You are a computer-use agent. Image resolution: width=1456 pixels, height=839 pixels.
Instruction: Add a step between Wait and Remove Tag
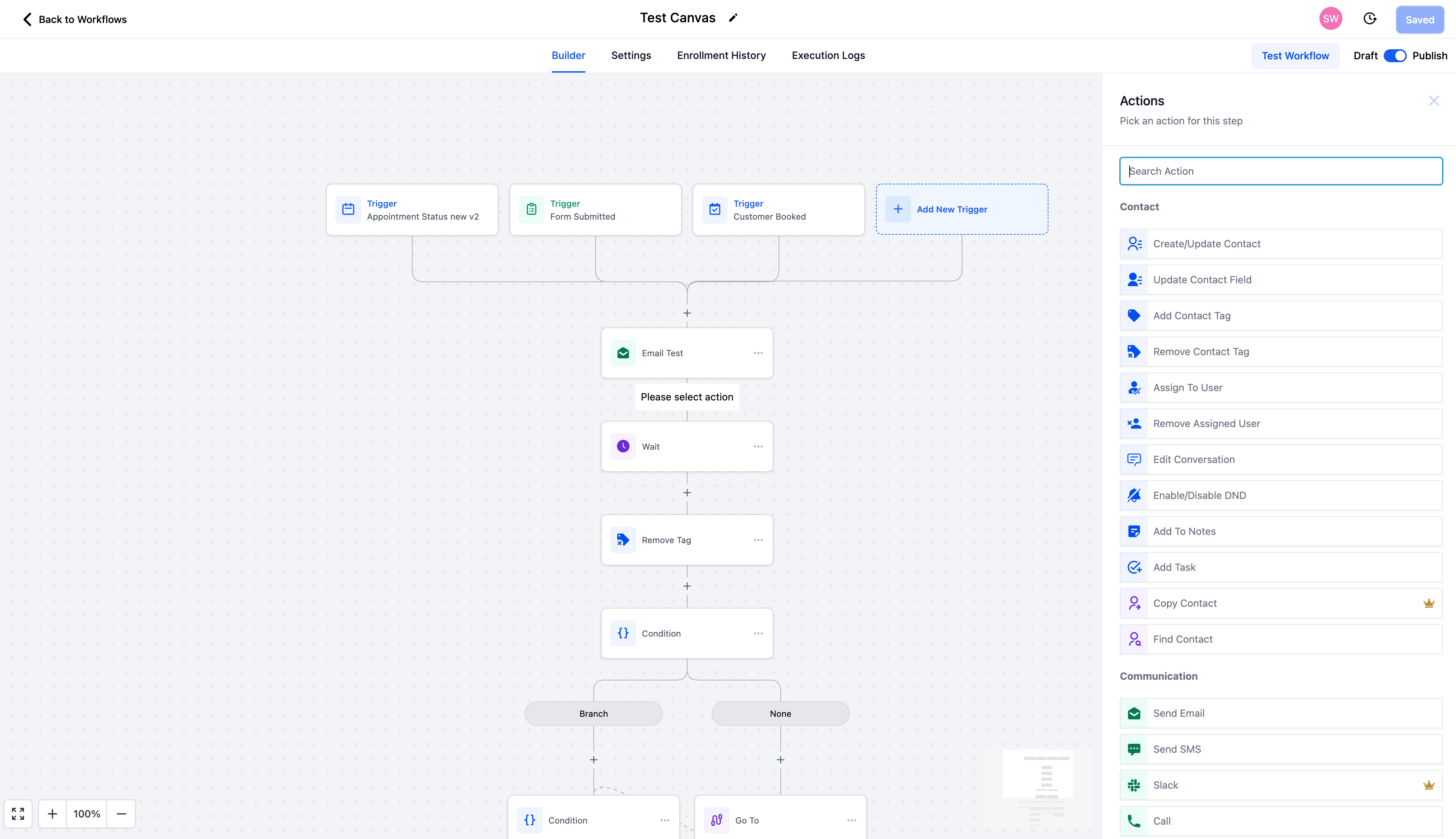point(687,493)
